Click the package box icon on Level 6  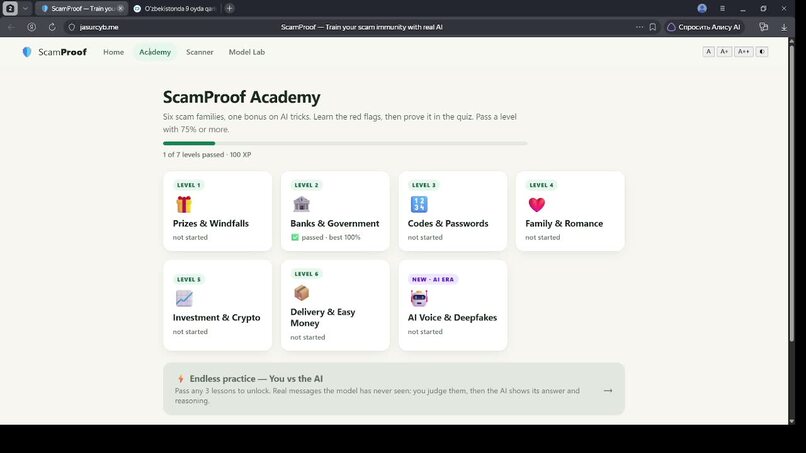tap(301, 293)
